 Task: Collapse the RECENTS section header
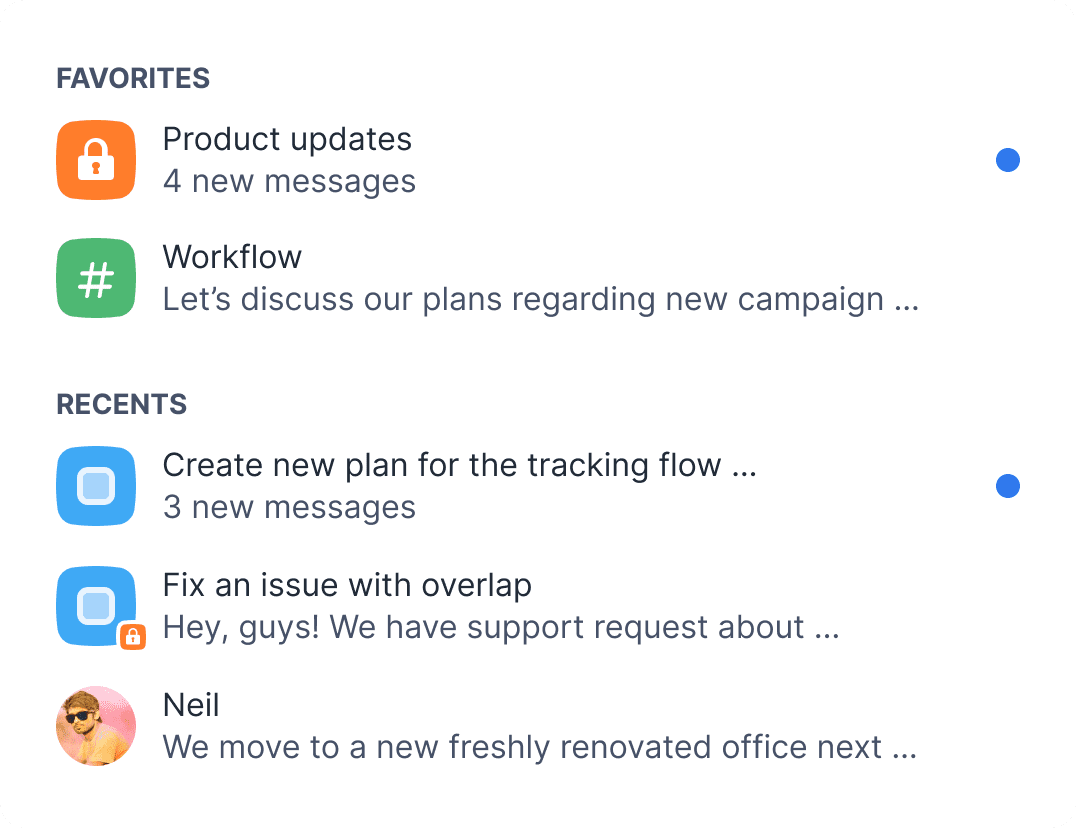[121, 404]
